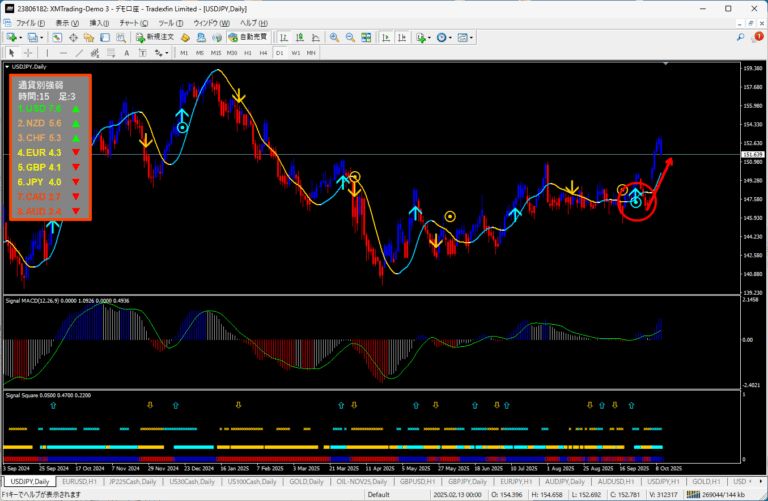Expand the new chart dropdown arrow

tap(22, 37)
